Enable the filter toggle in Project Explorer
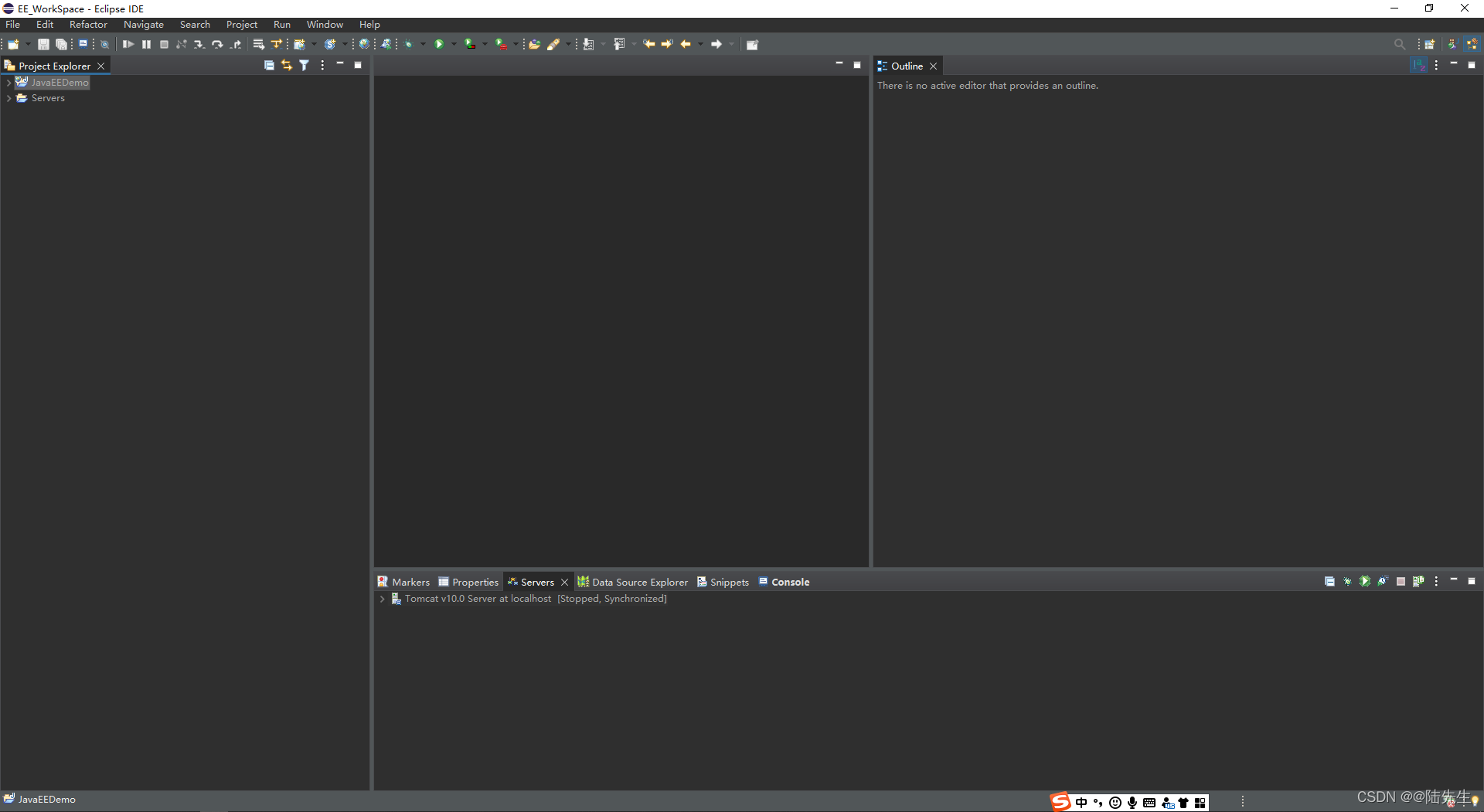The height and width of the screenshot is (812, 1484). (304, 65)
